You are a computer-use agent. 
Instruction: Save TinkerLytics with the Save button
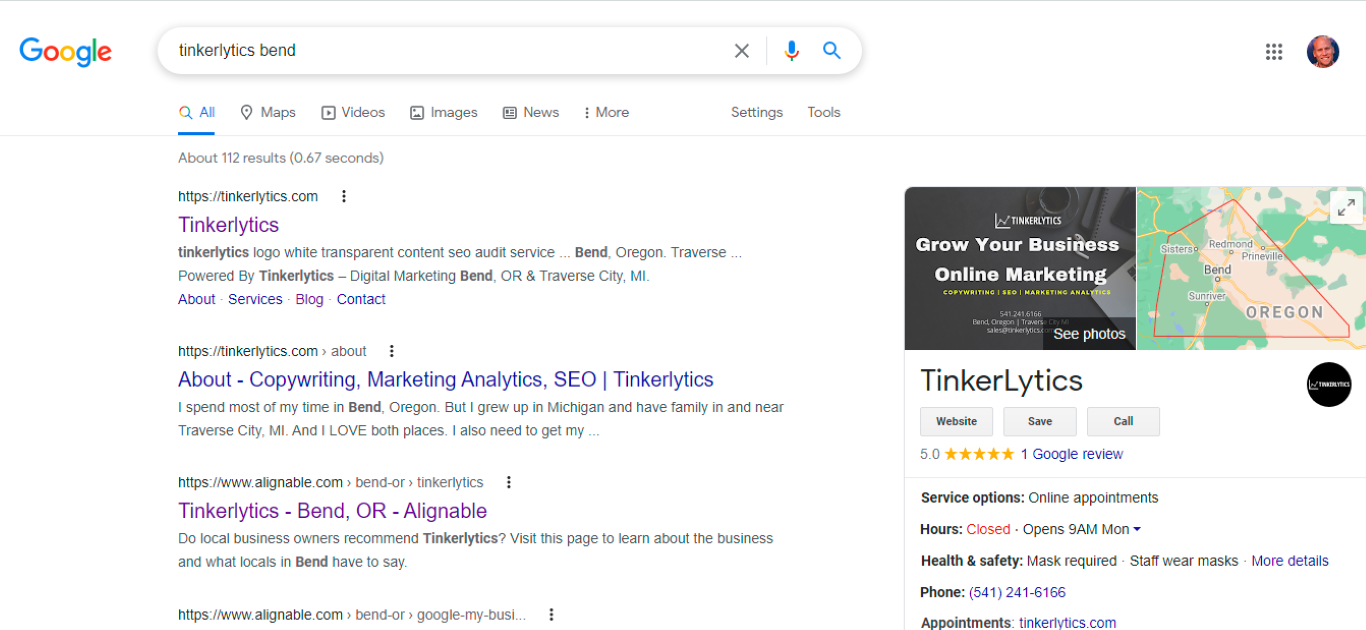point(1039,421)
